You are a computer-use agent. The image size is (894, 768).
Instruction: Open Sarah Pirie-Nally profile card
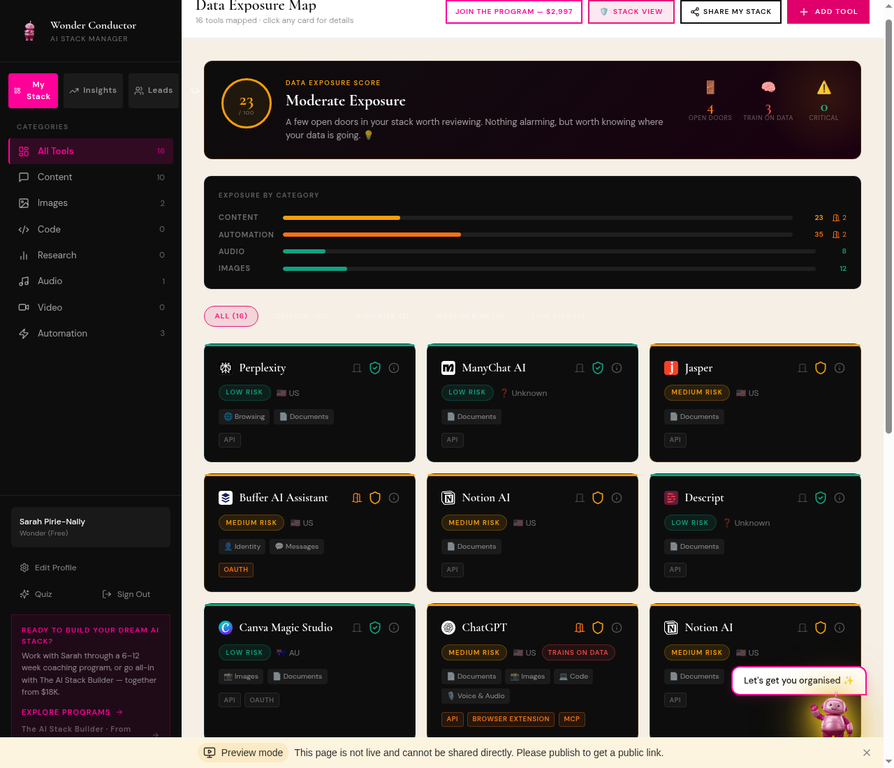(x=91, y=527)
